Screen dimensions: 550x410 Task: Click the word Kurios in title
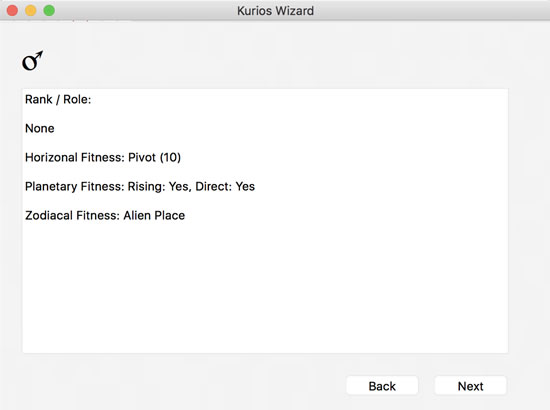(255, 11)
